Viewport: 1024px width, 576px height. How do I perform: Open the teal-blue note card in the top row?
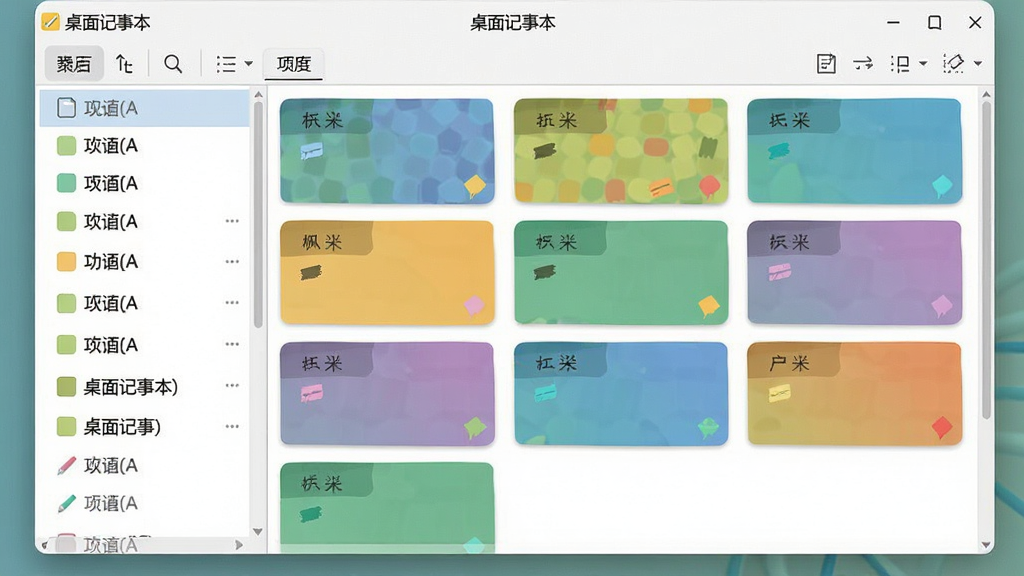point(854,151)
